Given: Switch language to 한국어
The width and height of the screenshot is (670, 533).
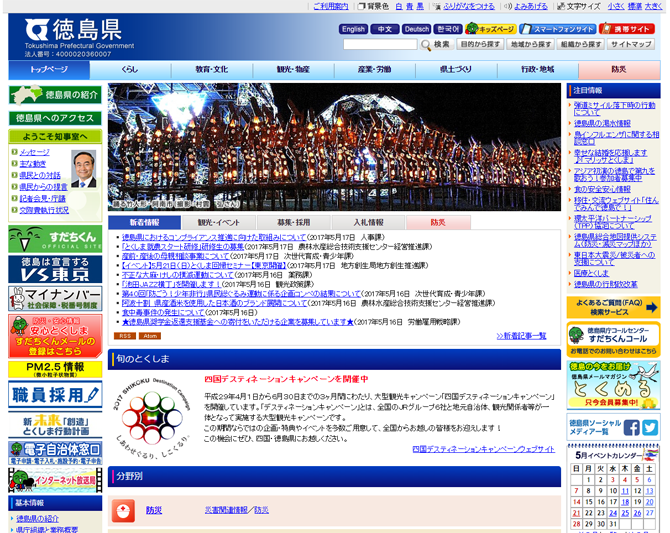Looking at the screenshot, I should click(x=448, y=29).
